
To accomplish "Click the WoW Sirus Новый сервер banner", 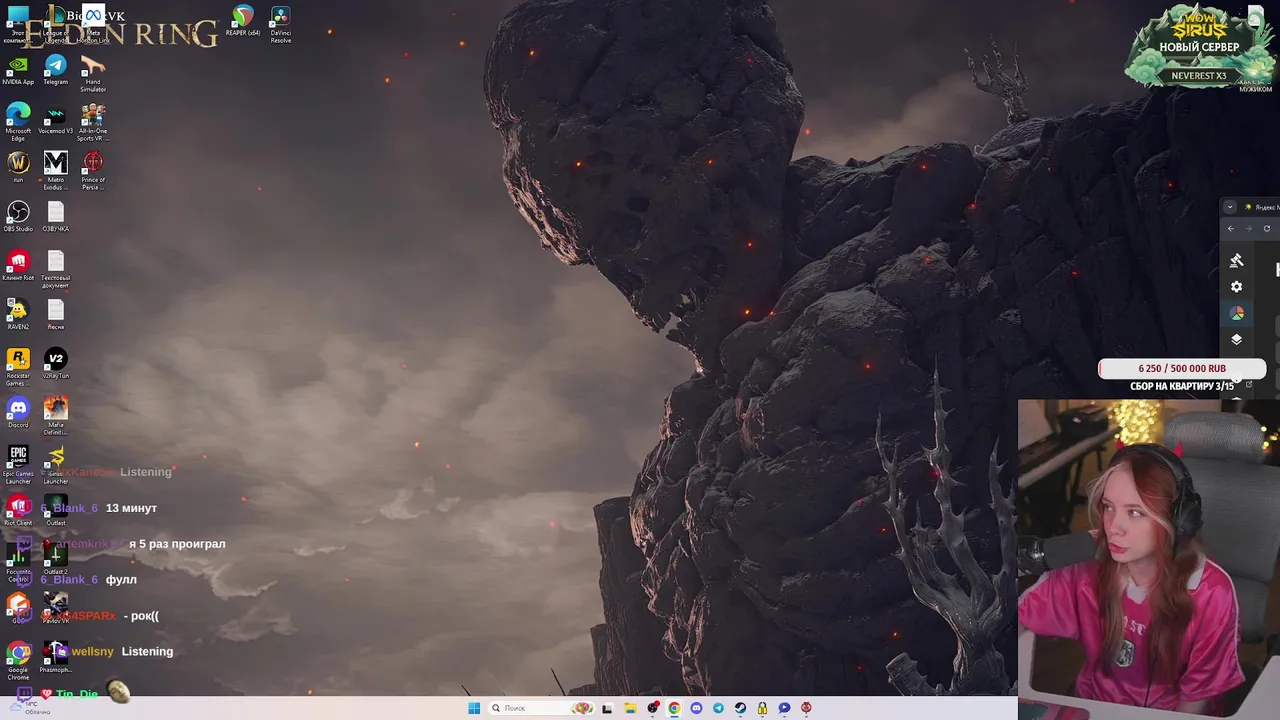I will pos(1199,47).
